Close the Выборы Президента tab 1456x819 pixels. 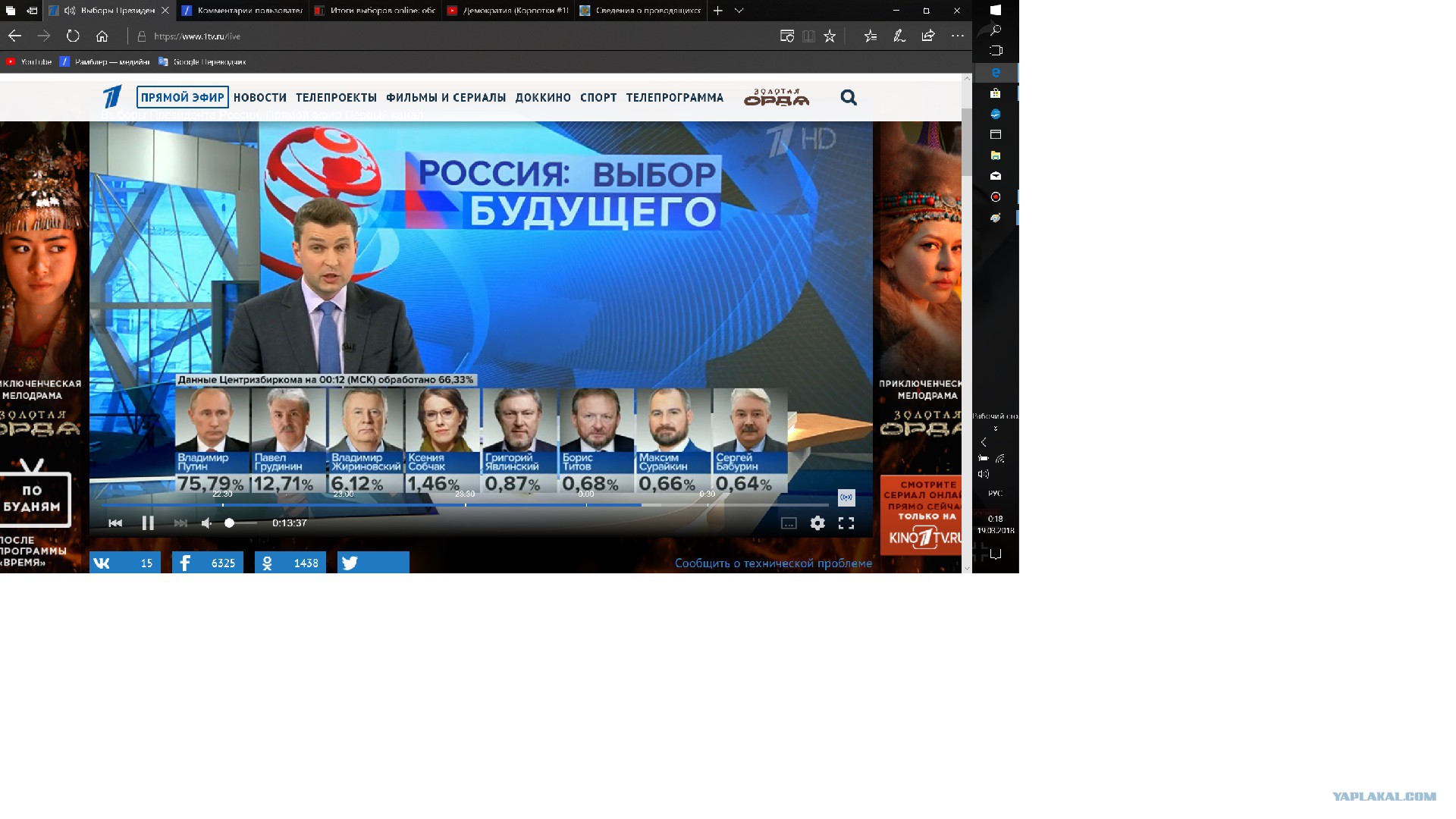165,11
